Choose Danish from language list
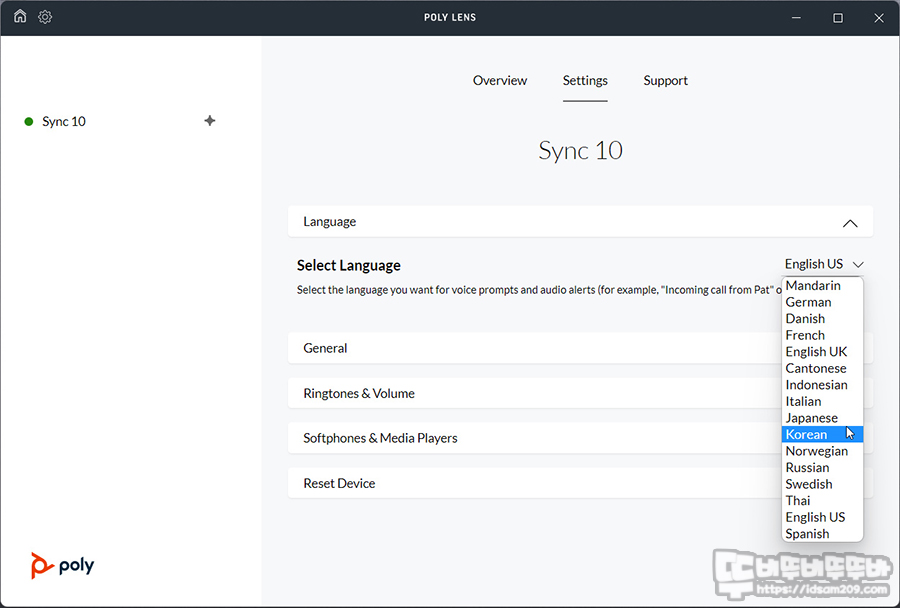This screenshot has width=900, height=608. (x=823, y=319)
